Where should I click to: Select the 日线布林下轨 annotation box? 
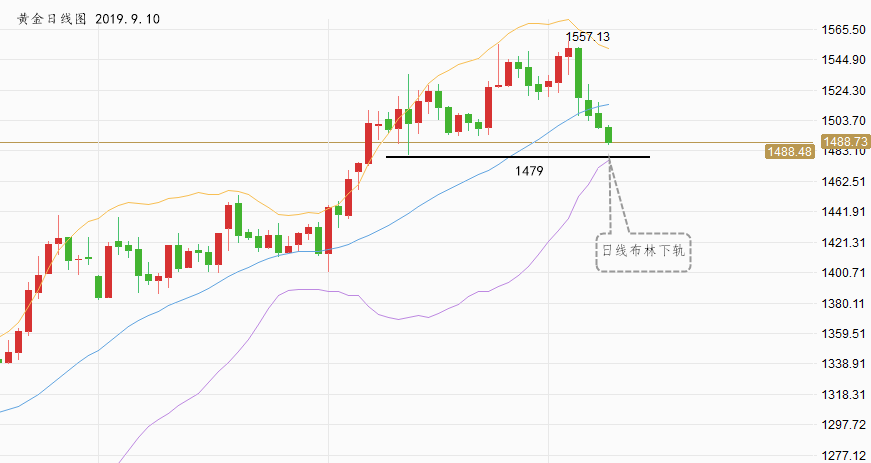pos(642,252)
